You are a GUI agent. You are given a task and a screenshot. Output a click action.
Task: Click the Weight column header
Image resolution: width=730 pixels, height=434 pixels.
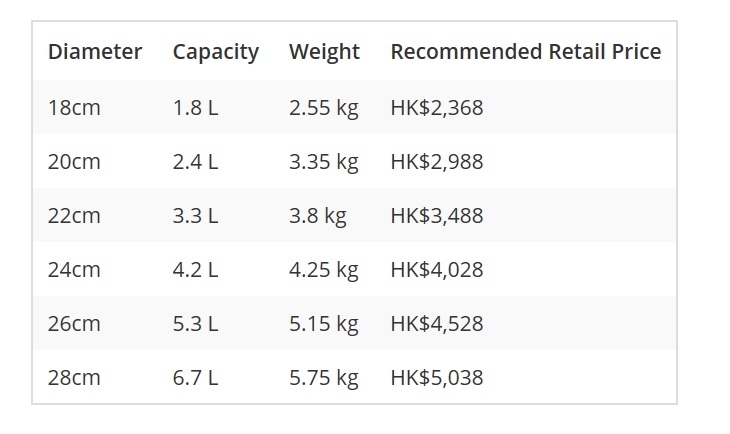[324, 52]
